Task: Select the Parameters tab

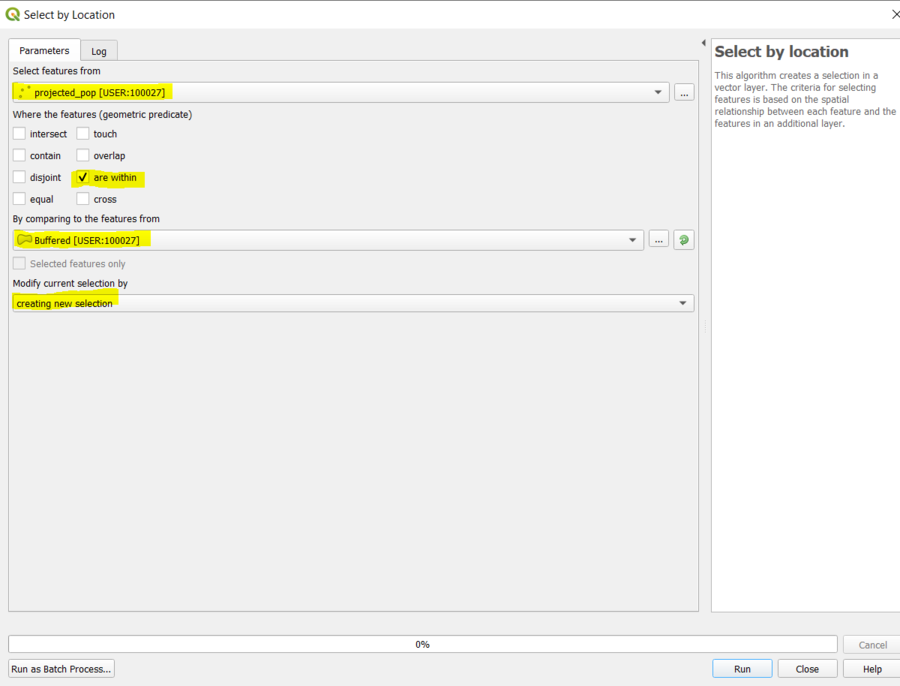Action: (44, 49)
